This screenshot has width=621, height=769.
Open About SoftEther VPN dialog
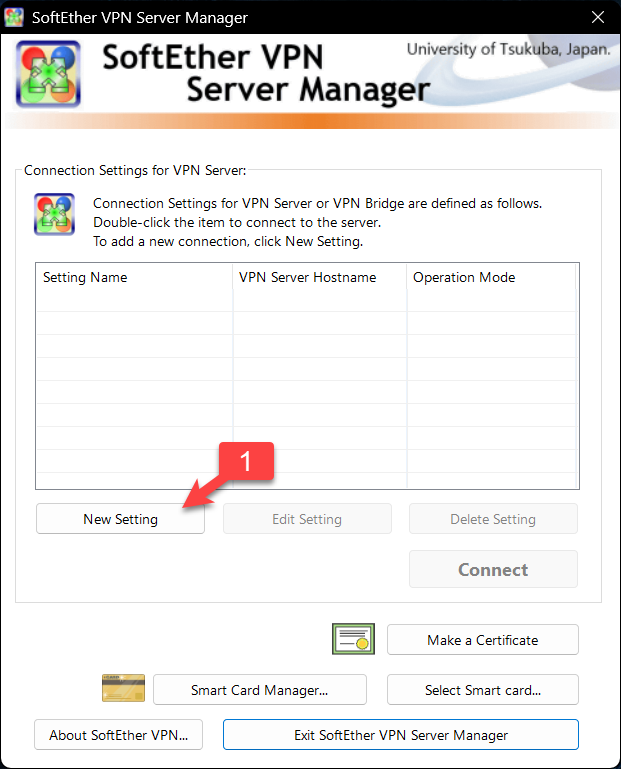coord(118,735)
